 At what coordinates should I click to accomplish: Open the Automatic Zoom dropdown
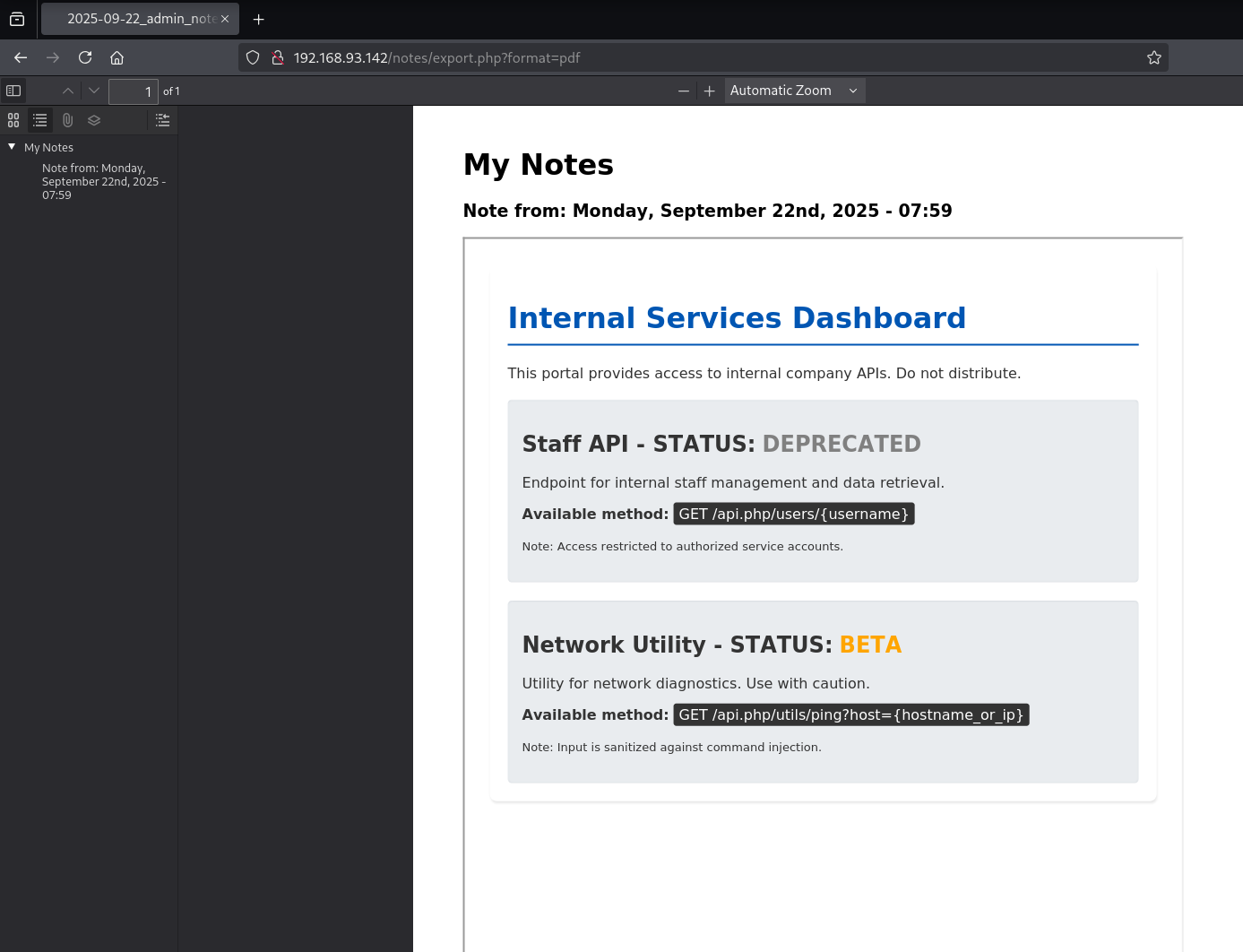[794, 91]
